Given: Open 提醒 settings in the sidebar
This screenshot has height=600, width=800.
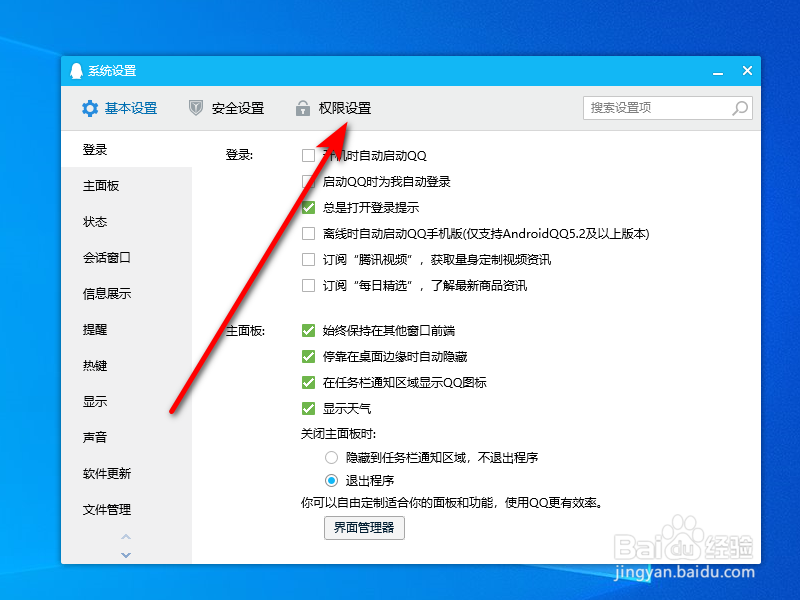Looking at the screenshot, I should (x=127, y=330).
